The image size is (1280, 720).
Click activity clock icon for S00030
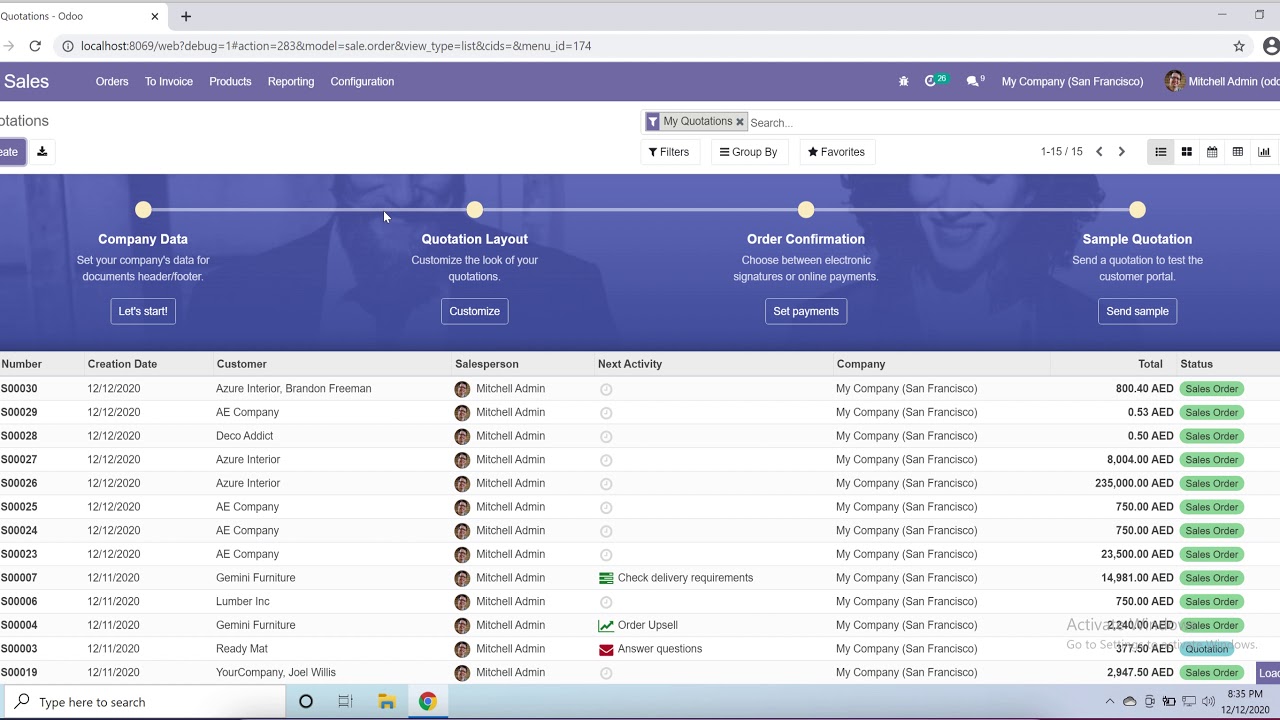click(x=606, y=389)
